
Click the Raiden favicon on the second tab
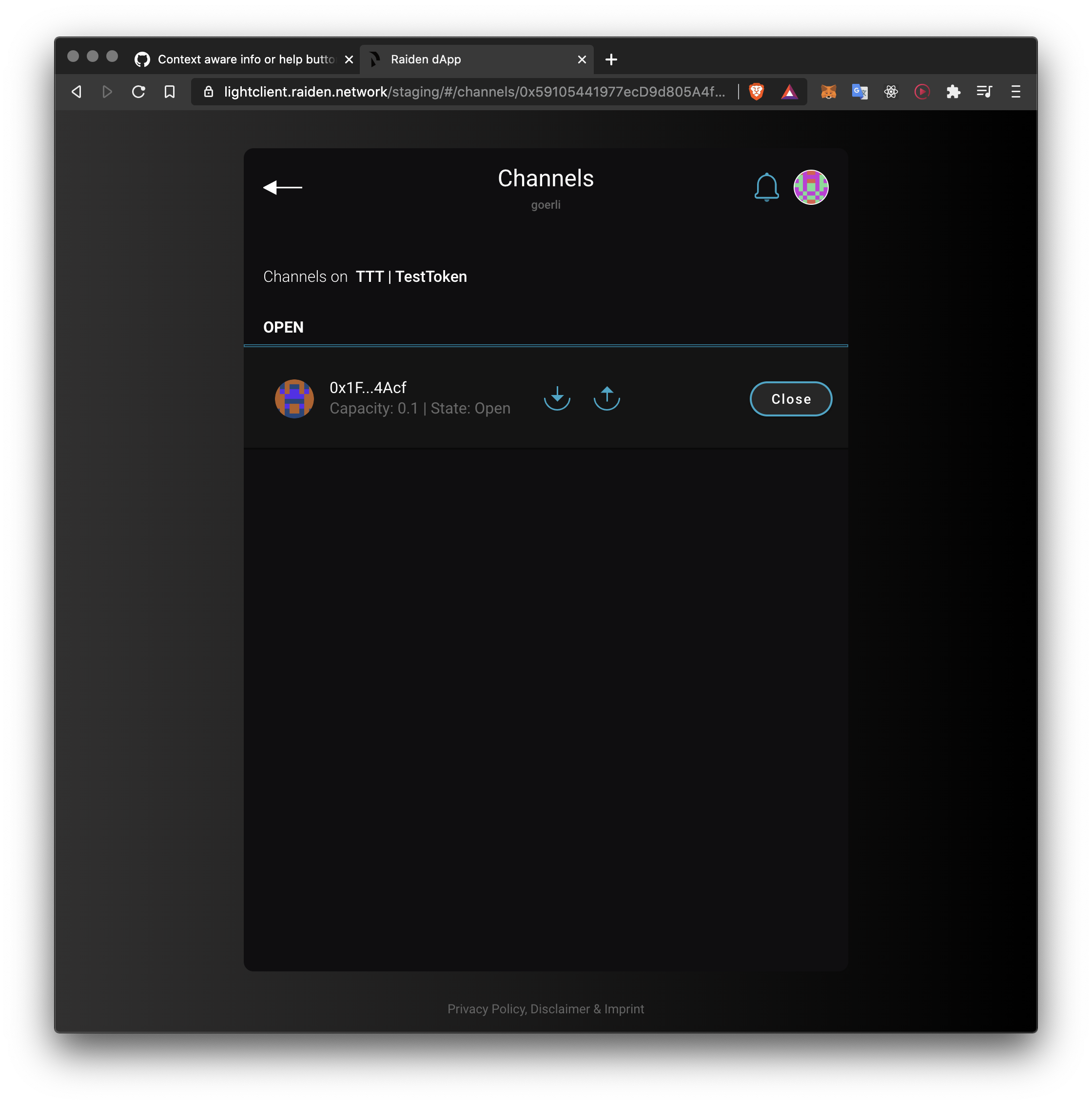click(x=375, y=59)
